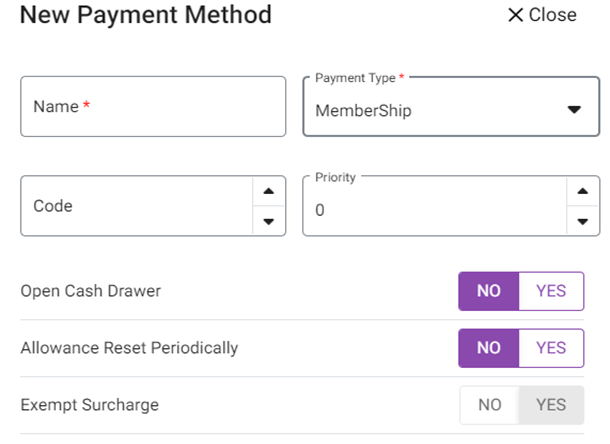
Task: Close the New Payment Method dialog
Action: (x=541, y=15)
